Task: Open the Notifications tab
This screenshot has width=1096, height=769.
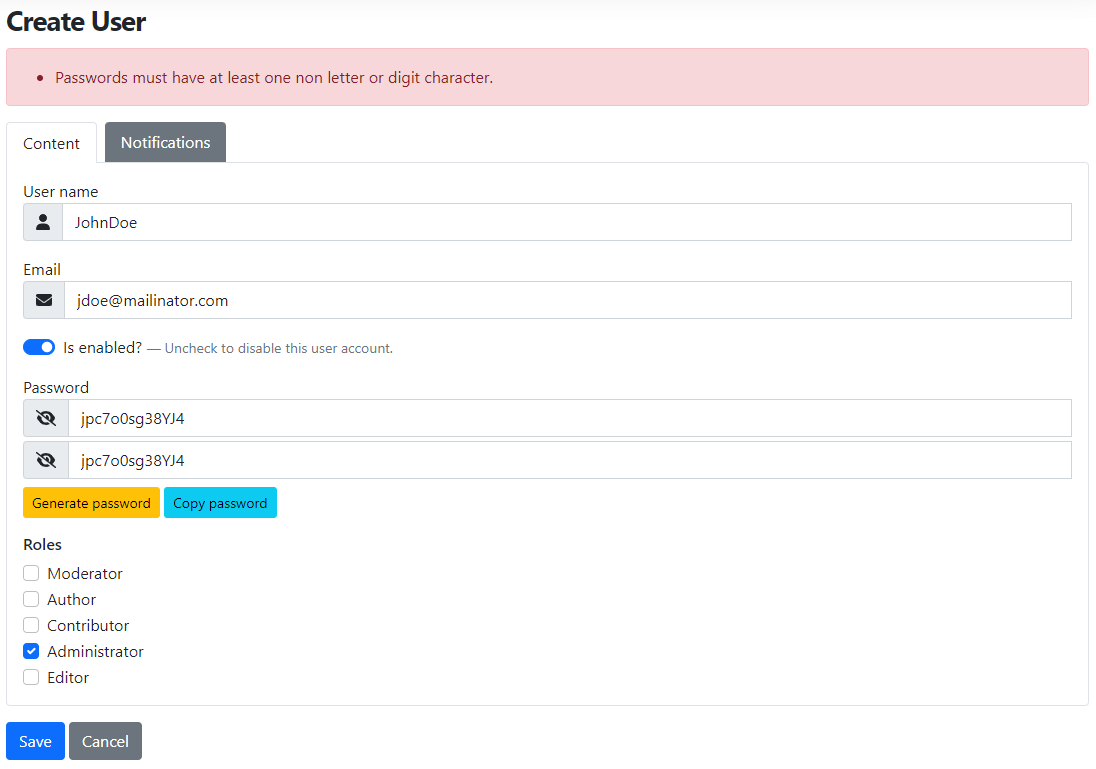Action: tap(166, 143)
